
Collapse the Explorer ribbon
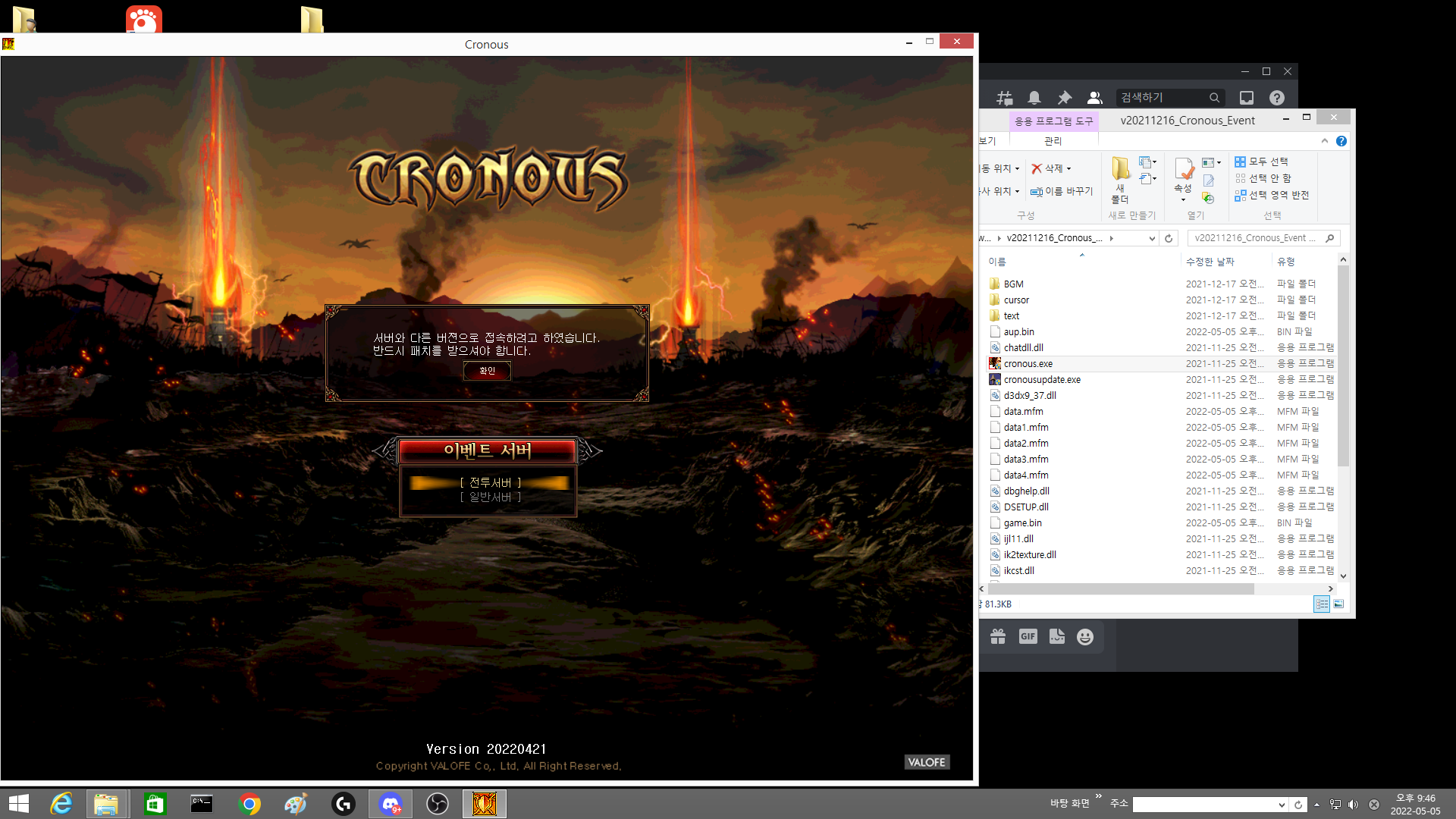[1325, 141]
